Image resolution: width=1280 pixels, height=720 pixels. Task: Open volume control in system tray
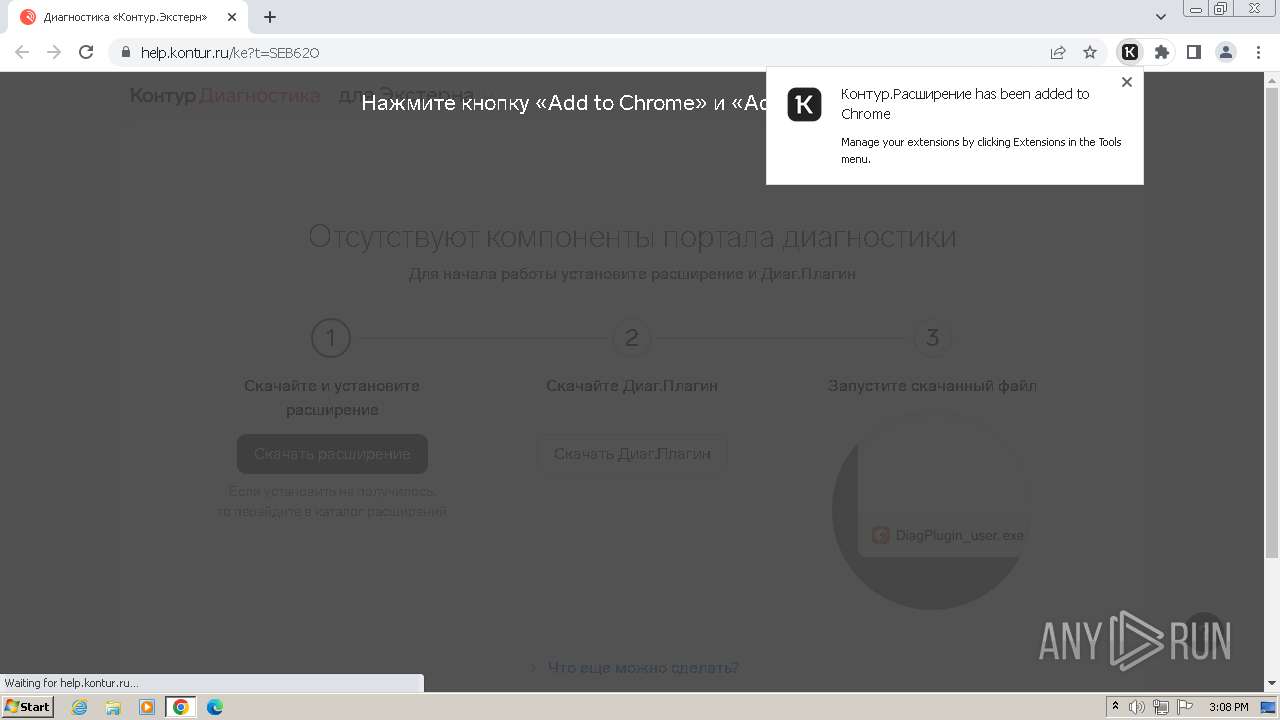tap(1137, 707)
